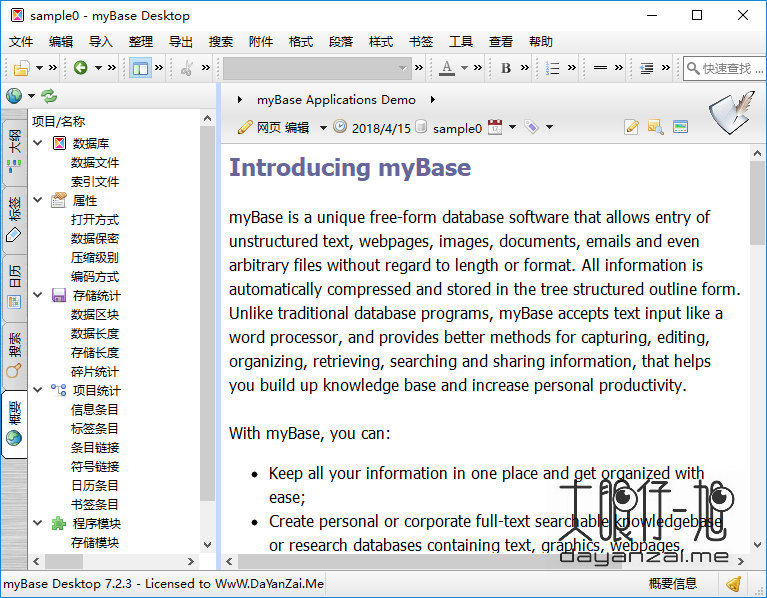The width and height of the screenshot is (767, 598).
Task: Click the 概要信息 status bar label
Action: coord(673,583)
